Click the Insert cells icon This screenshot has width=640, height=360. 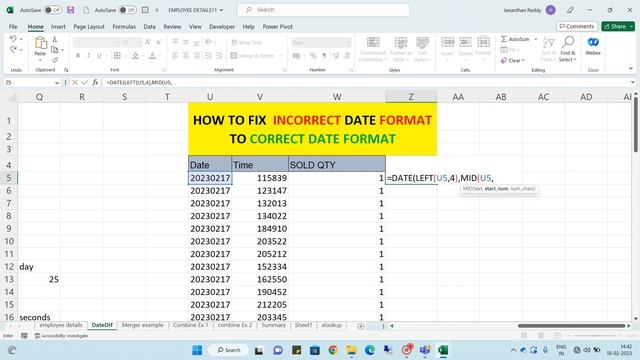pyautogui.click(x=447, y=46)
